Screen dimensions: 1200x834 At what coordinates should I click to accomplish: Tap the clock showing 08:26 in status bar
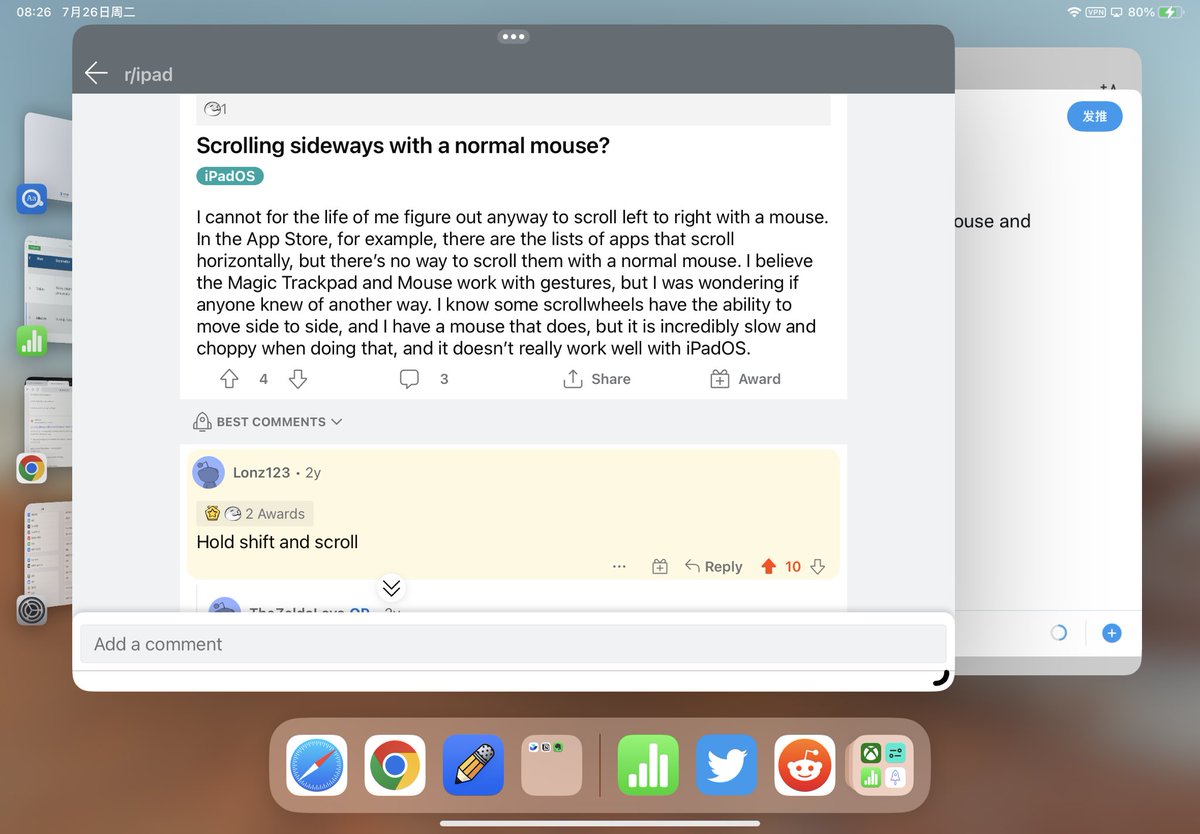pos(33,12)
